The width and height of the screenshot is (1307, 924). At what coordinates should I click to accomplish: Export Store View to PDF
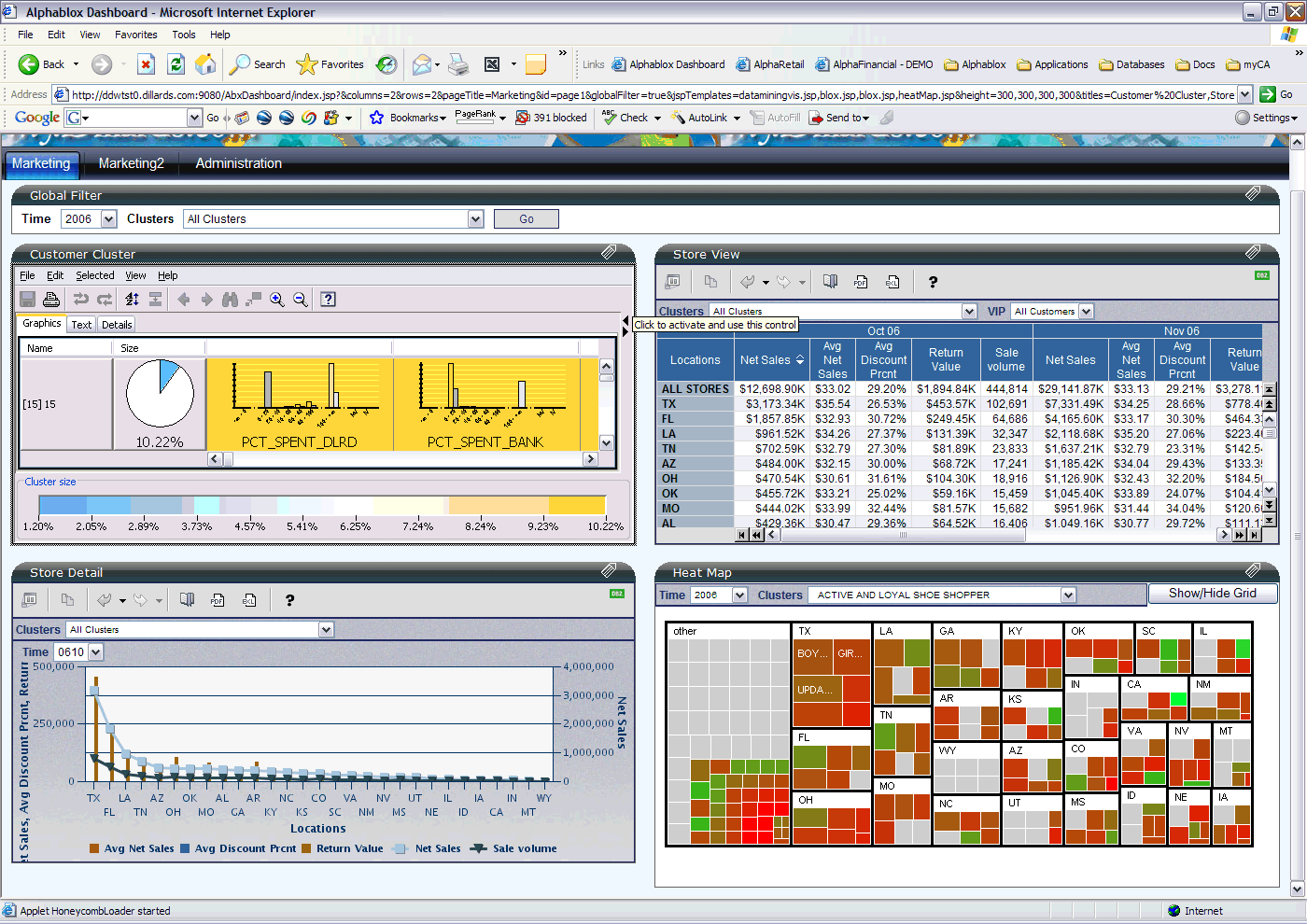click(861, 282)
